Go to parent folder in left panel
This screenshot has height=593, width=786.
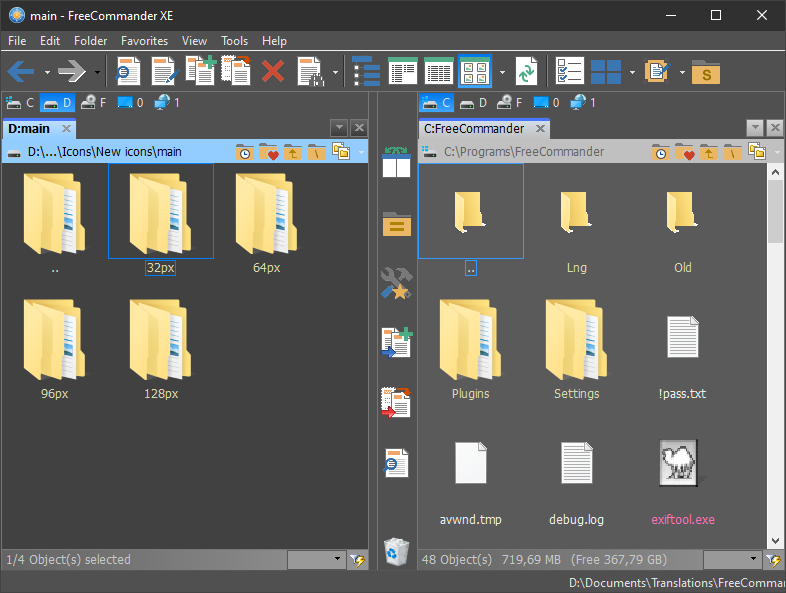coord(293,151)
